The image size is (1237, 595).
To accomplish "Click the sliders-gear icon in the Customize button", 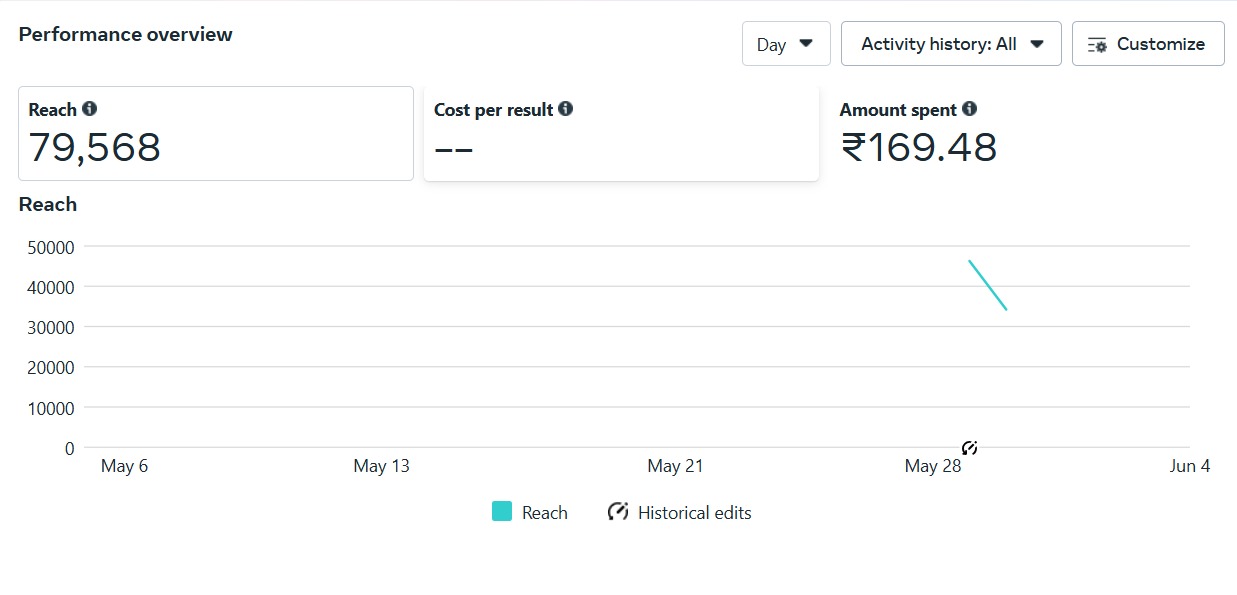I will (x=1097, y=45).
